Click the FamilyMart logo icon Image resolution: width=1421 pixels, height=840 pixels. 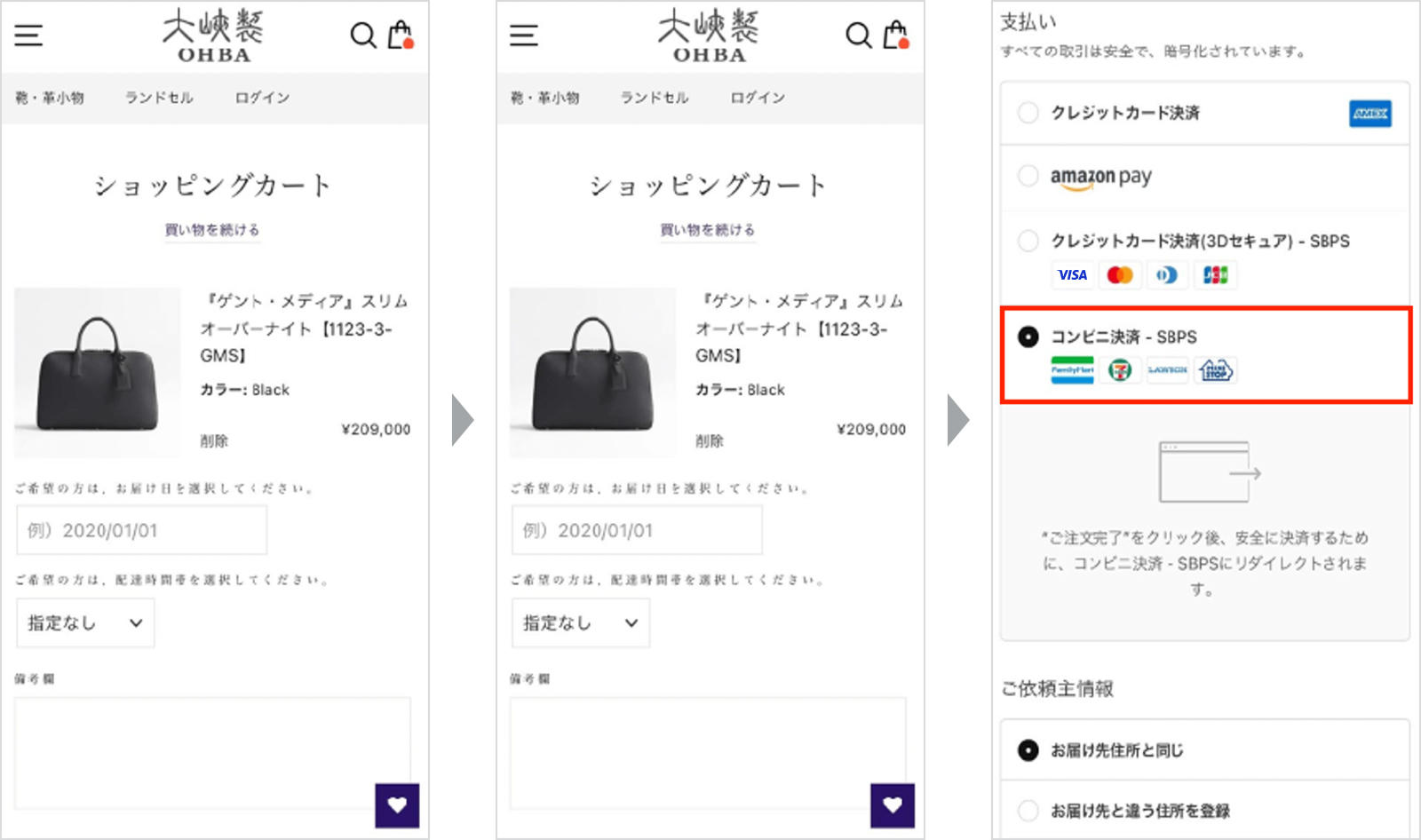click(1072, 370)
